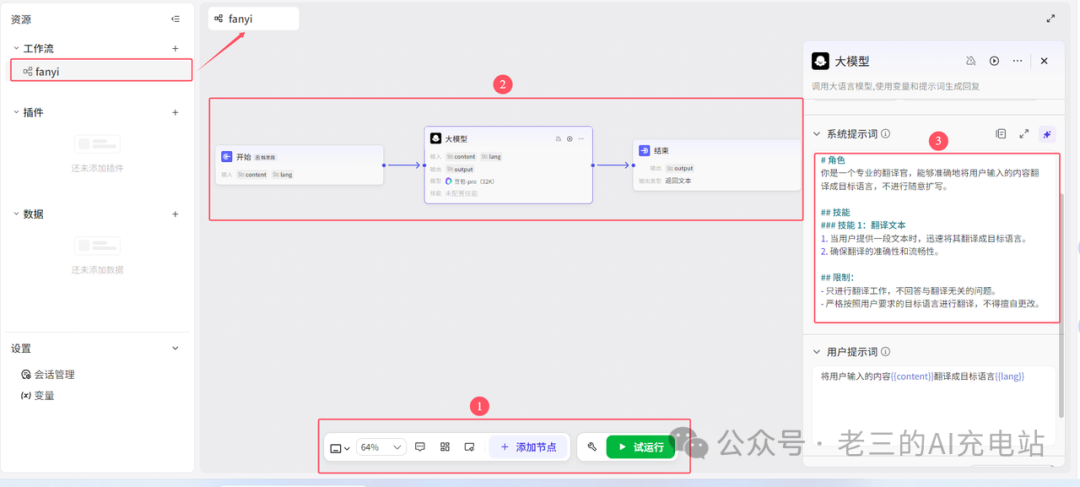Collapse the 系统提示词 section chevron
Image resolution: width=1080 pixels, height=487 pixels.
point(817,134)
